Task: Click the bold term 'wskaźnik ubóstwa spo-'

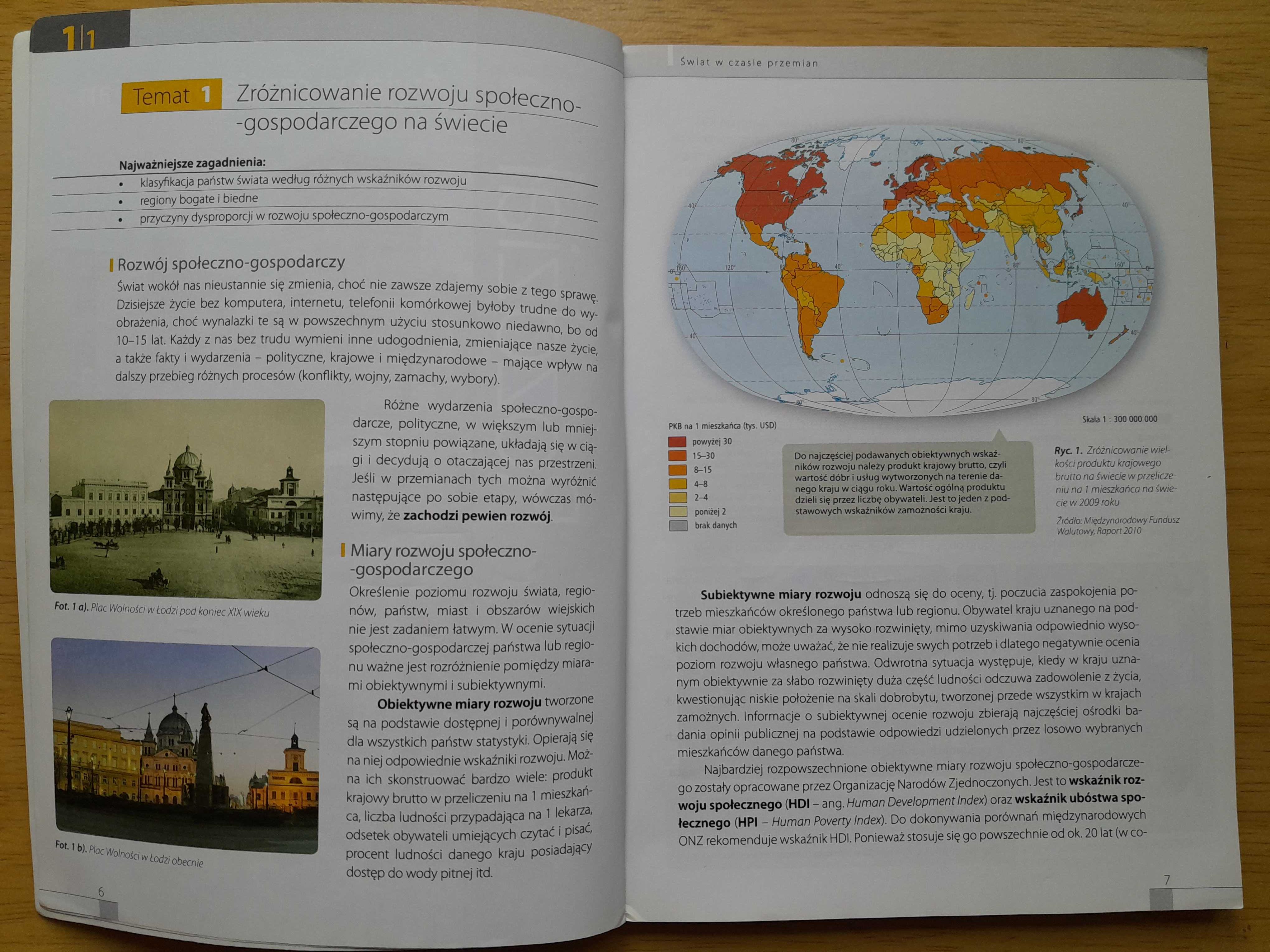Action: [1080, 798]
